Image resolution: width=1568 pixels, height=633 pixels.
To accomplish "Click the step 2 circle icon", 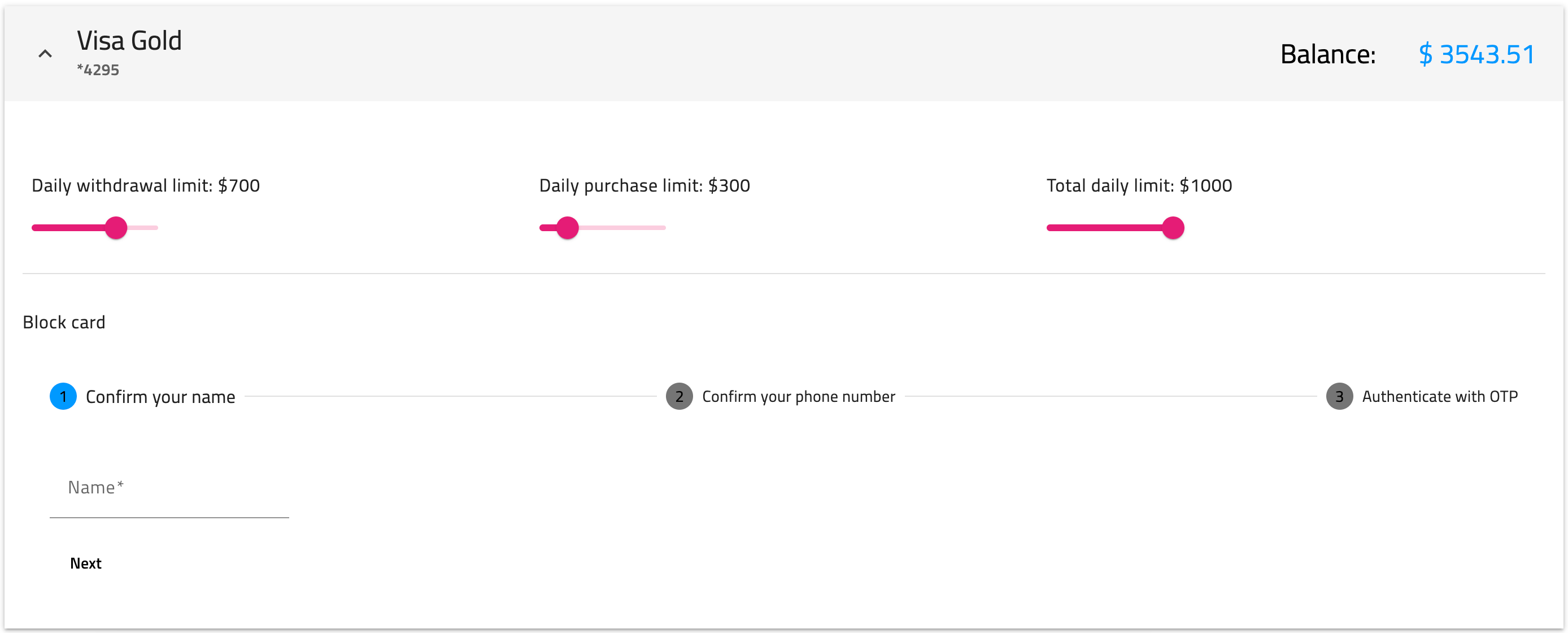I will click(679, 397).
